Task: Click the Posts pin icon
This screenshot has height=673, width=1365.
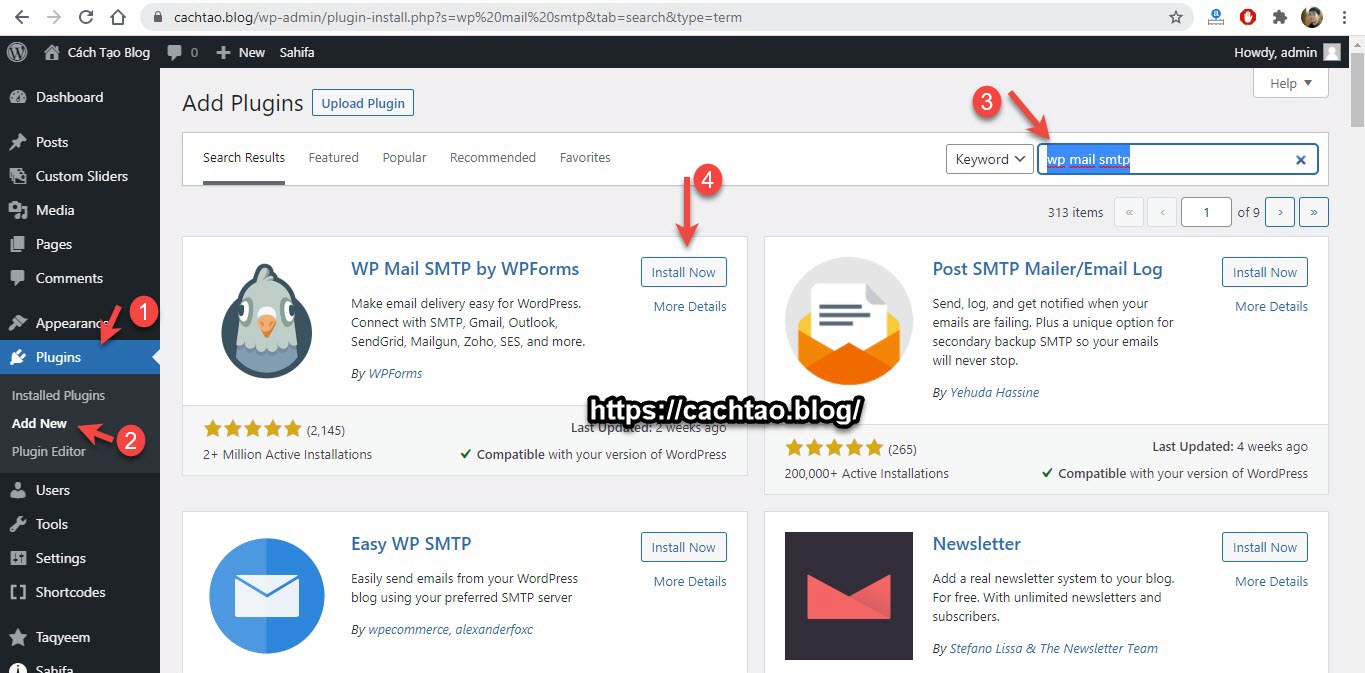Action: tap(17, 142)
